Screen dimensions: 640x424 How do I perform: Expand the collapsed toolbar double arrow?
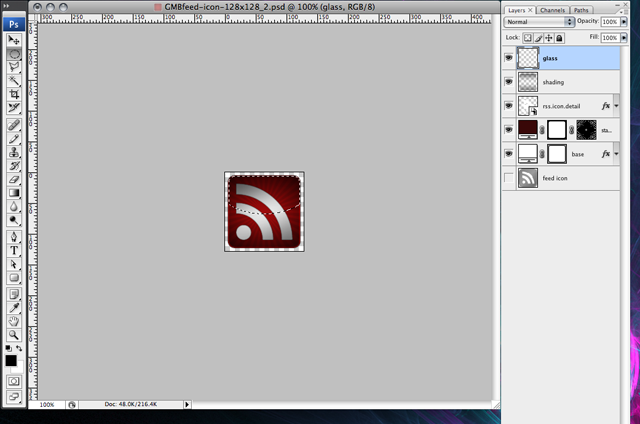(x=6, y=6)
